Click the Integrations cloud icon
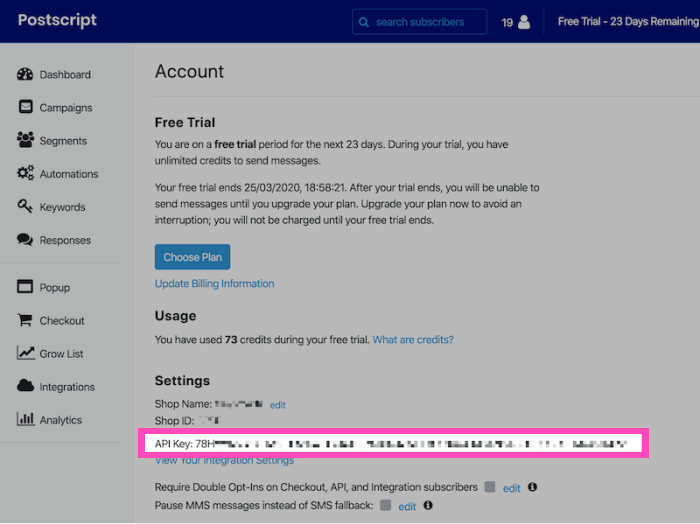 (x=25, y=387)
